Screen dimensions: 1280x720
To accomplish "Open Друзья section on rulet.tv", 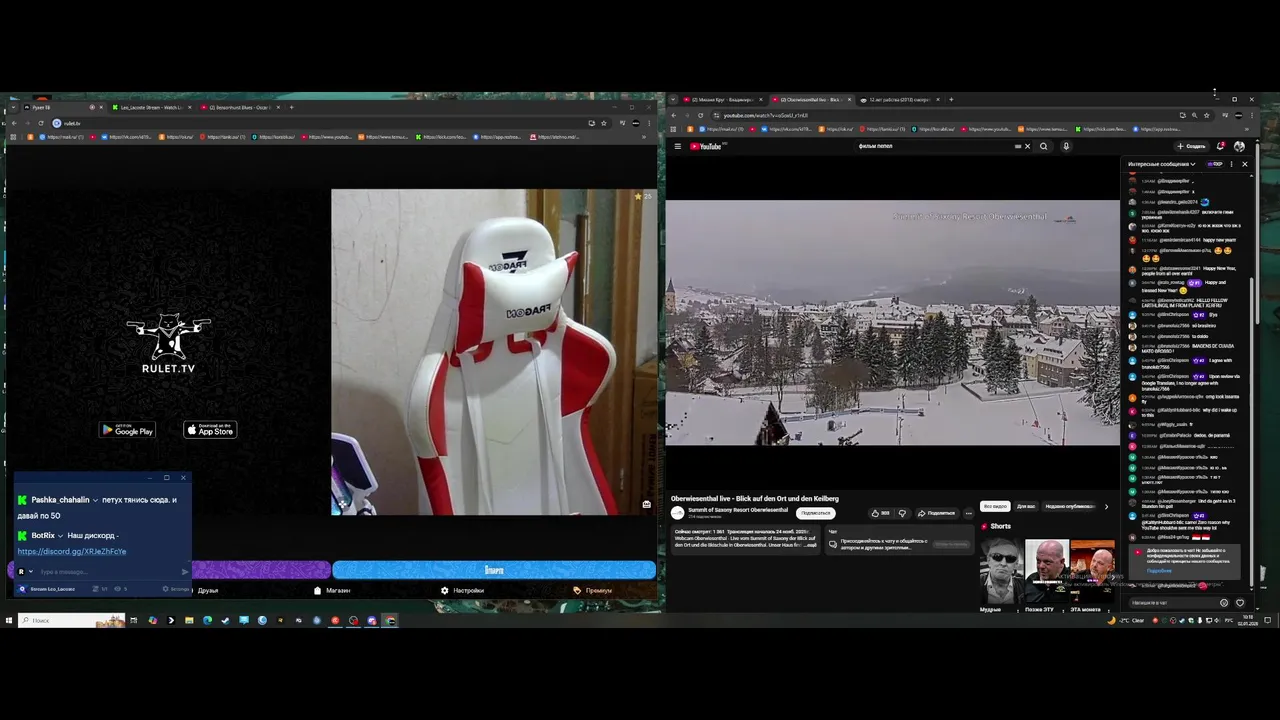I will pos(207,591).
